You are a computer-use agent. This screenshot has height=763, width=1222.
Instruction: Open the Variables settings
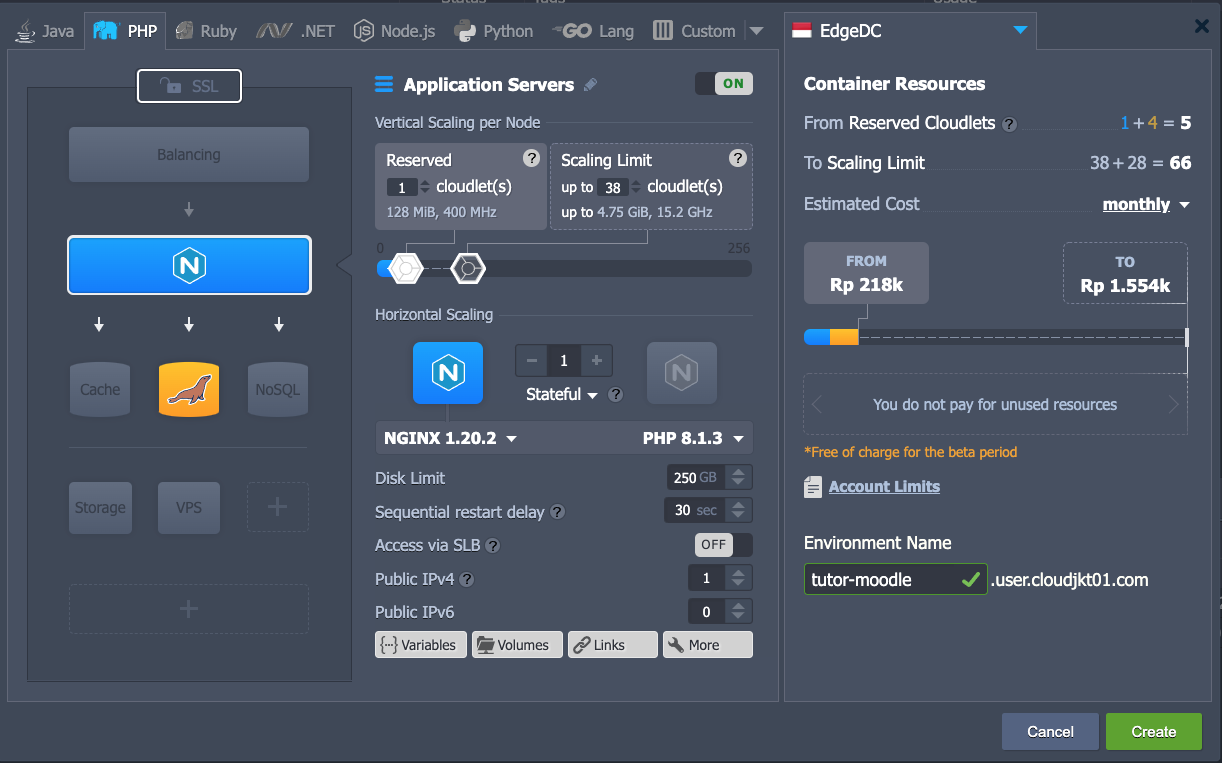[421, 645]
